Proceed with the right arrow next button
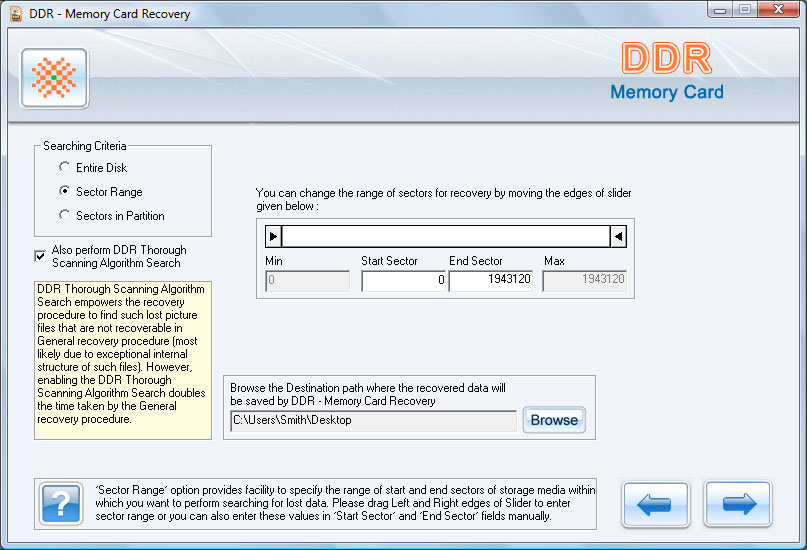 click(738, 504)
